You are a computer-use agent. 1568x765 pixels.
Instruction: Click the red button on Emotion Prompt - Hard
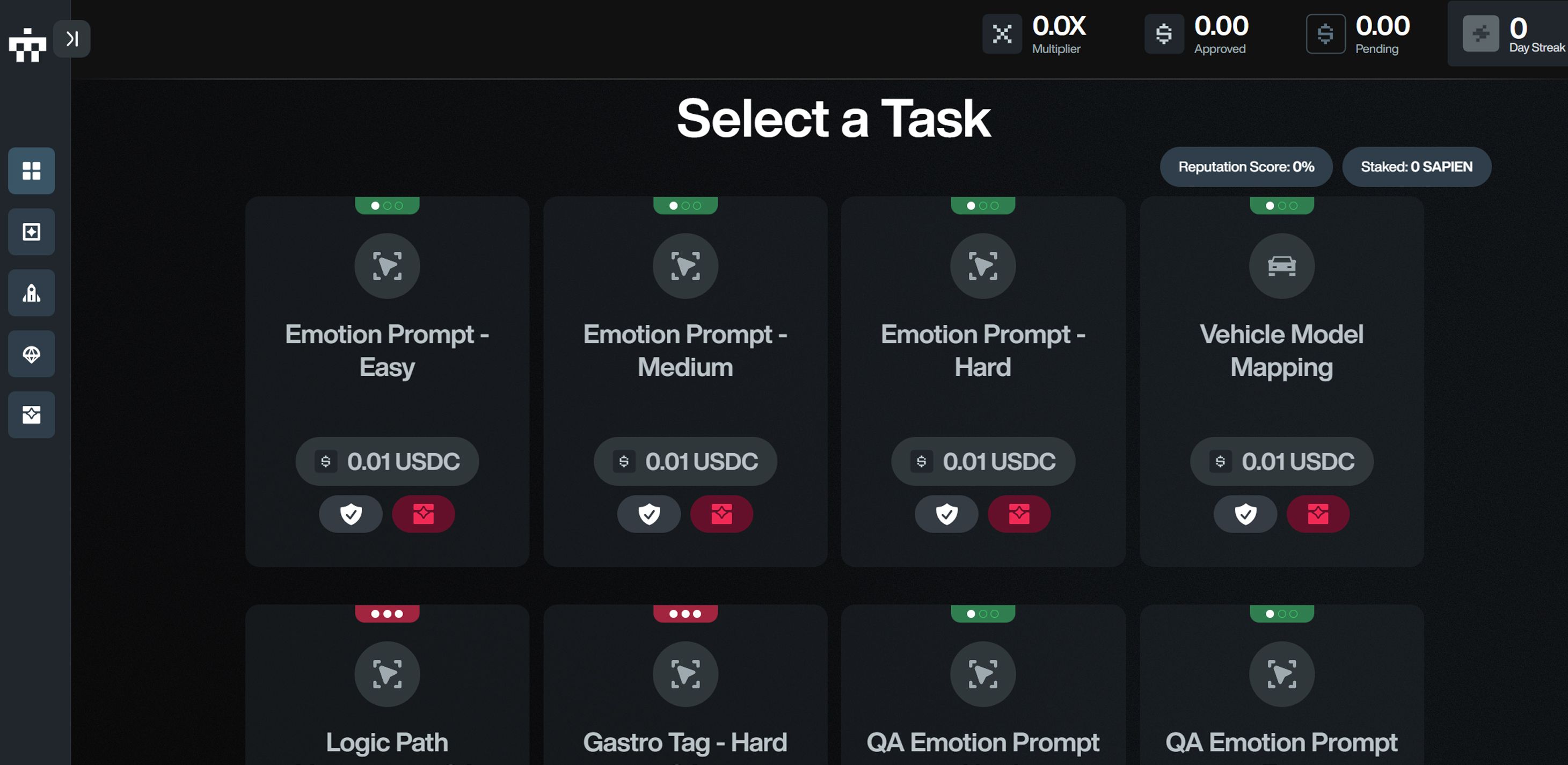pos(1019,514)
